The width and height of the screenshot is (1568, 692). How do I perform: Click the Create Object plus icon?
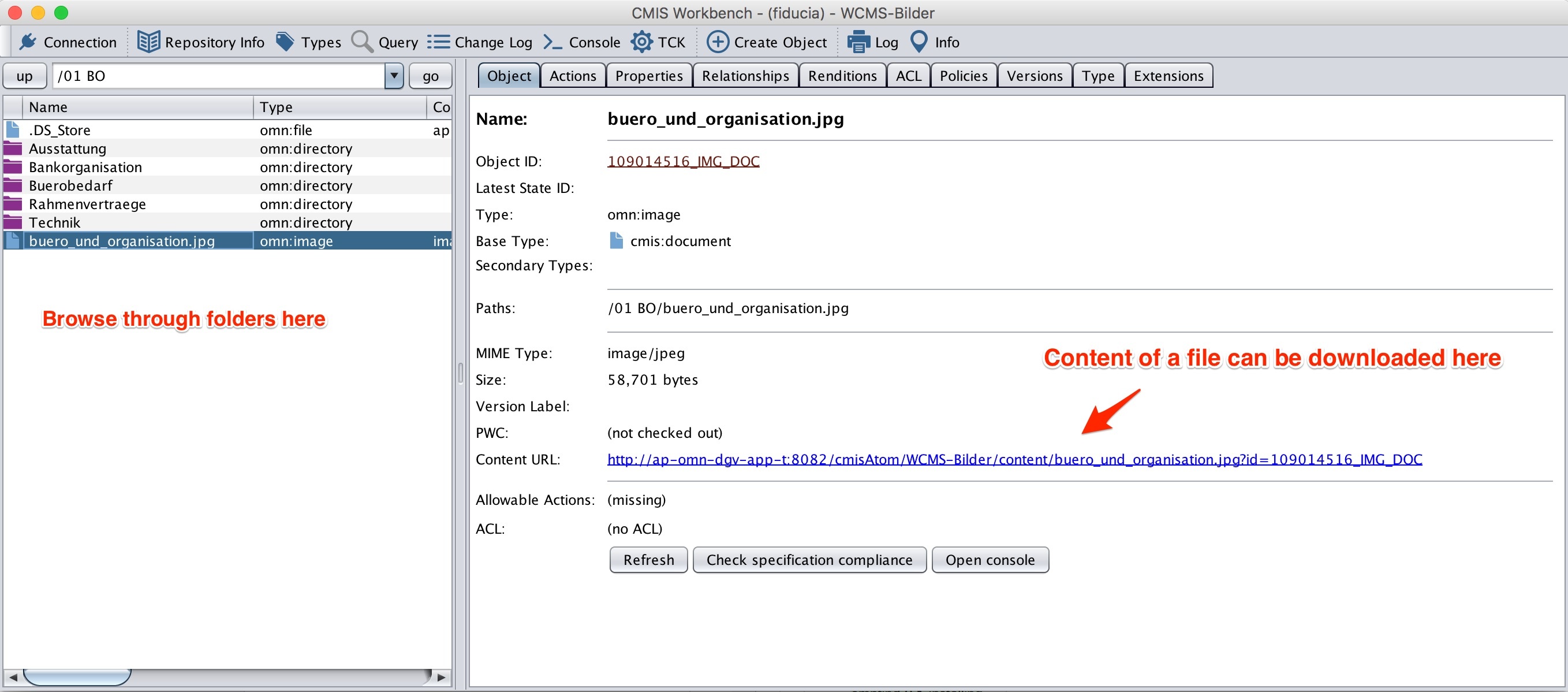coord(717,42)
